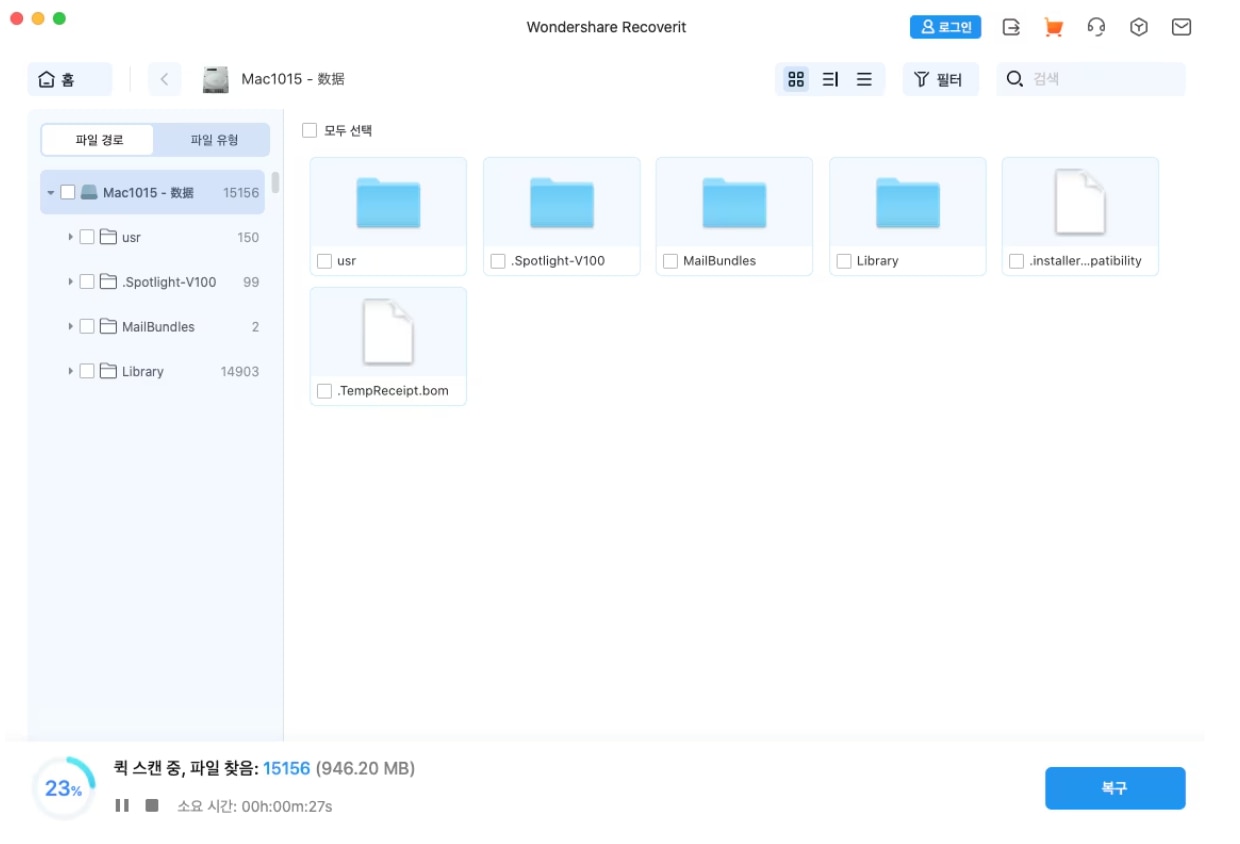The image size is (1240, 844).
Task: Switch to the 파일 유형 tab
Action: [x=214, y=140]
